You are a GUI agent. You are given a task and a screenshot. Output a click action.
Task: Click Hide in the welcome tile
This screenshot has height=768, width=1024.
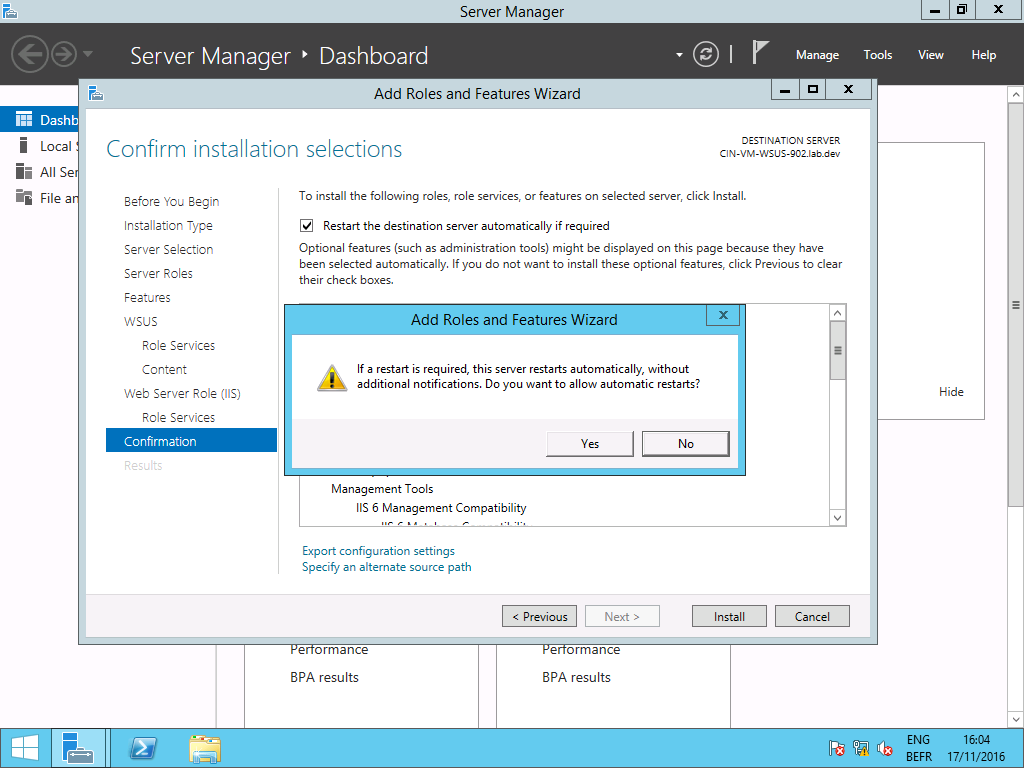[x=951, y=392]
